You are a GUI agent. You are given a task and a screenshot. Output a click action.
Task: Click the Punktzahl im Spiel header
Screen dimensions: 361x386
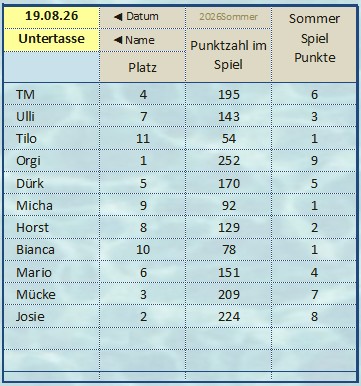coord(229,55)
